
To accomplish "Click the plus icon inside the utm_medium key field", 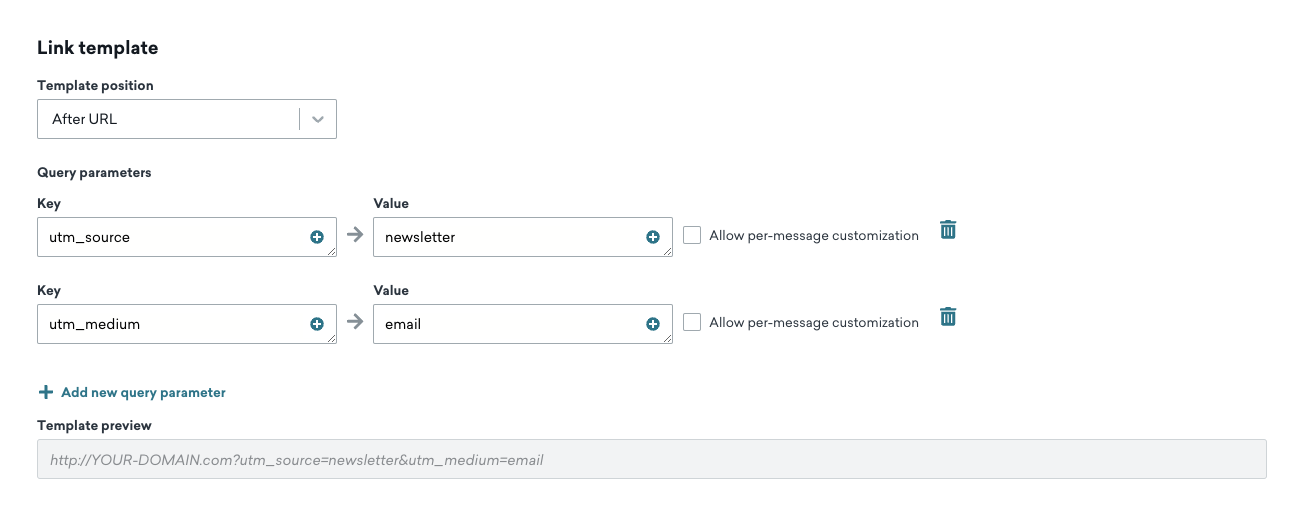I will pyautogui.click(x=317, y=324).
